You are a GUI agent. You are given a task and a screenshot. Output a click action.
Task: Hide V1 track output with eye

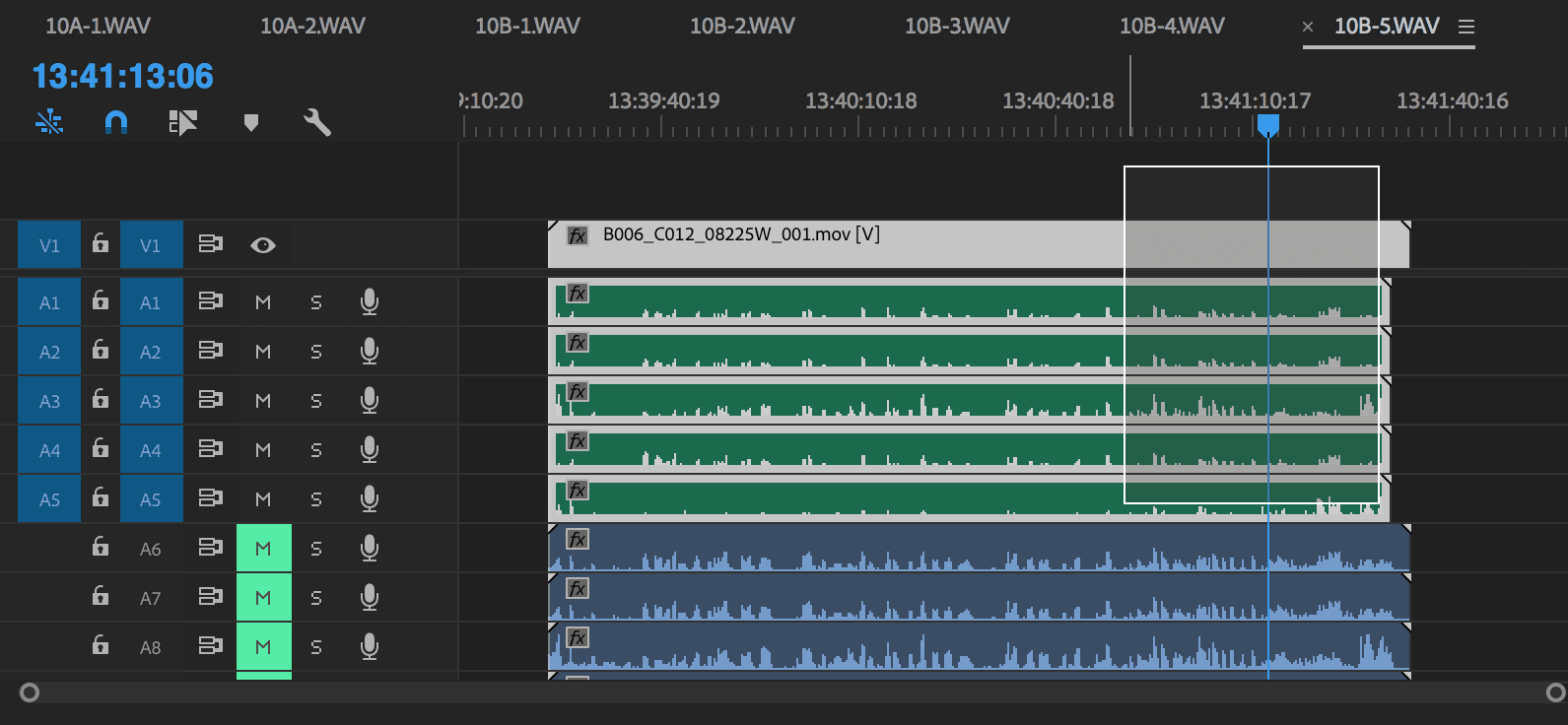tap(263, 245)
